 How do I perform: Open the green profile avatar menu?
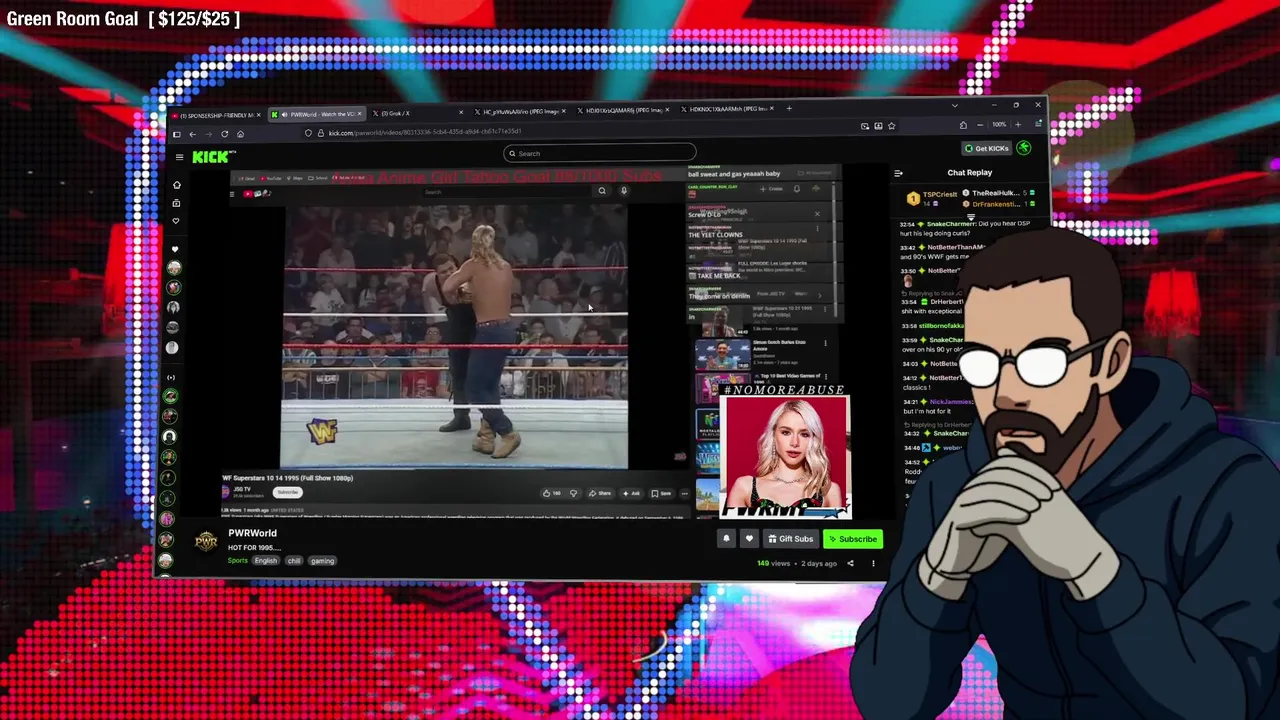pyautogui.click(x=1024, y=148)
